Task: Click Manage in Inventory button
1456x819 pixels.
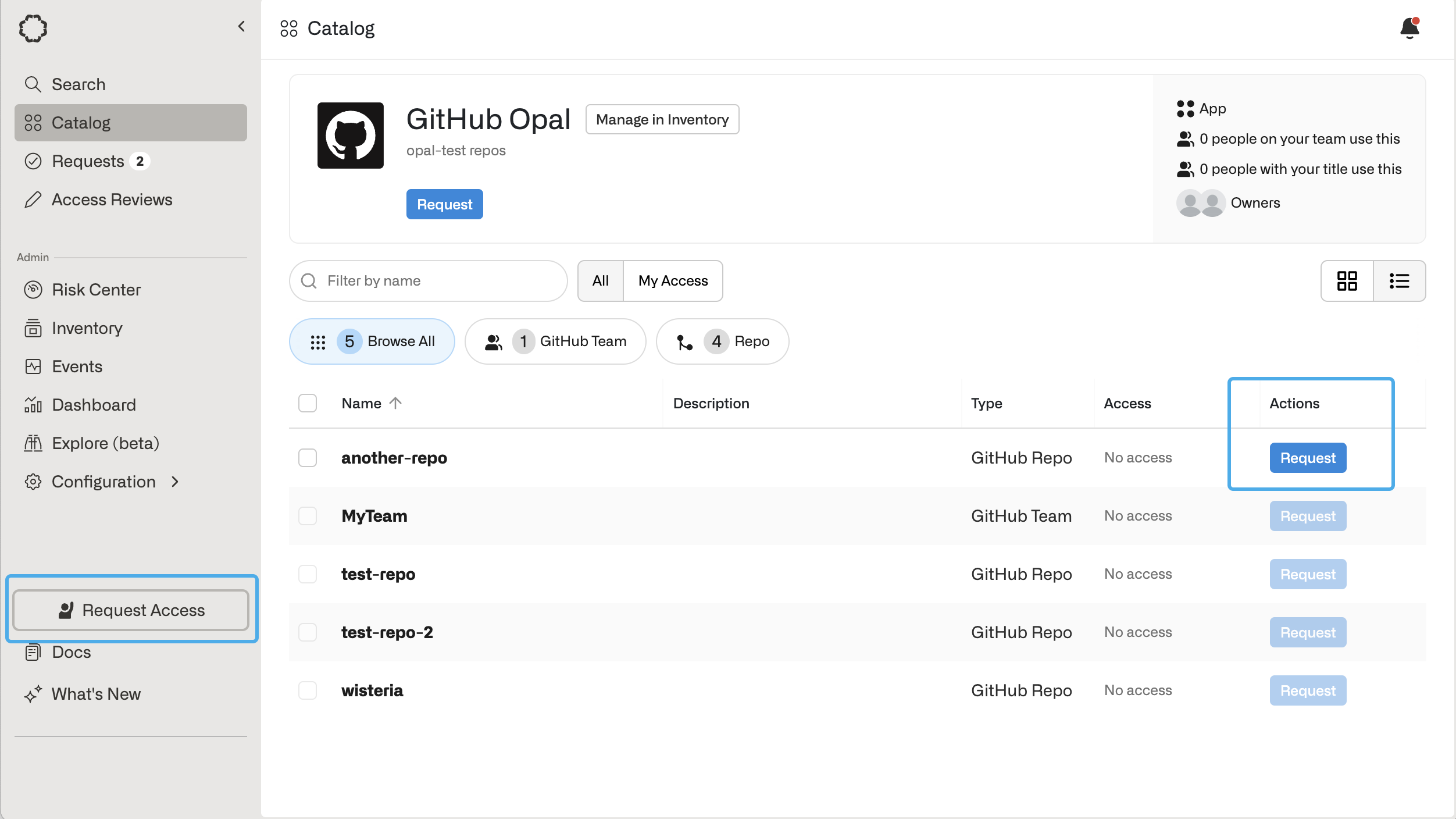Action: tap(662, 119)
